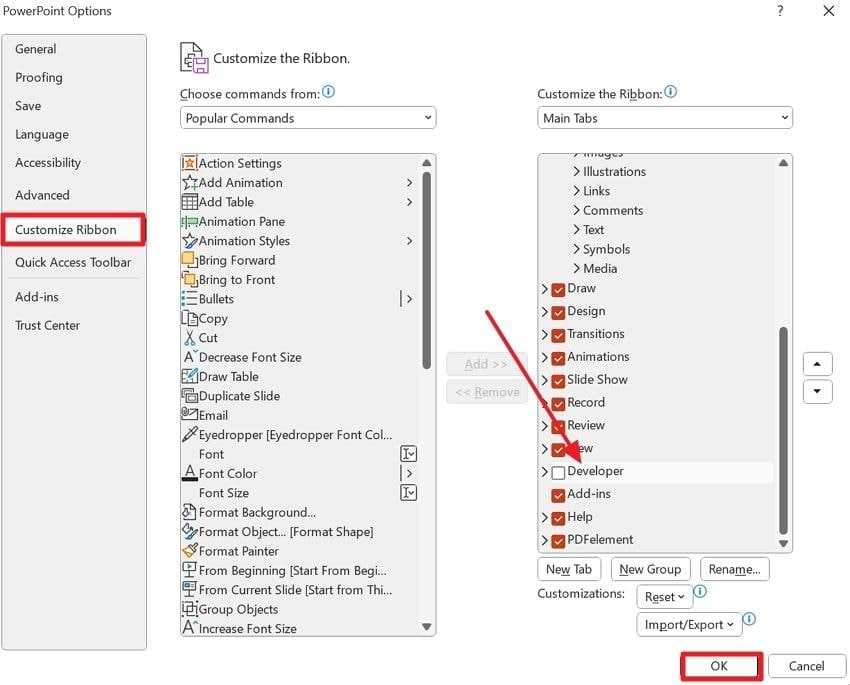Select the Action Settings command icon

190,163
